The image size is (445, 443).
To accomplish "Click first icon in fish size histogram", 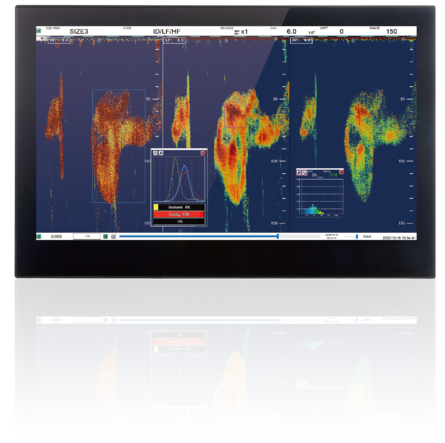I will 299,172.
